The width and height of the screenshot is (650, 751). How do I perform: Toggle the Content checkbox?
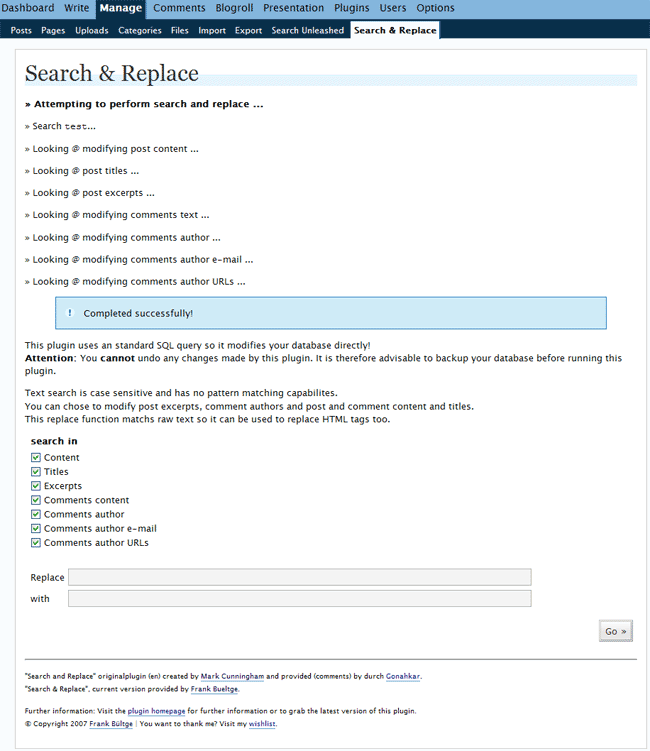click(35, 457)
